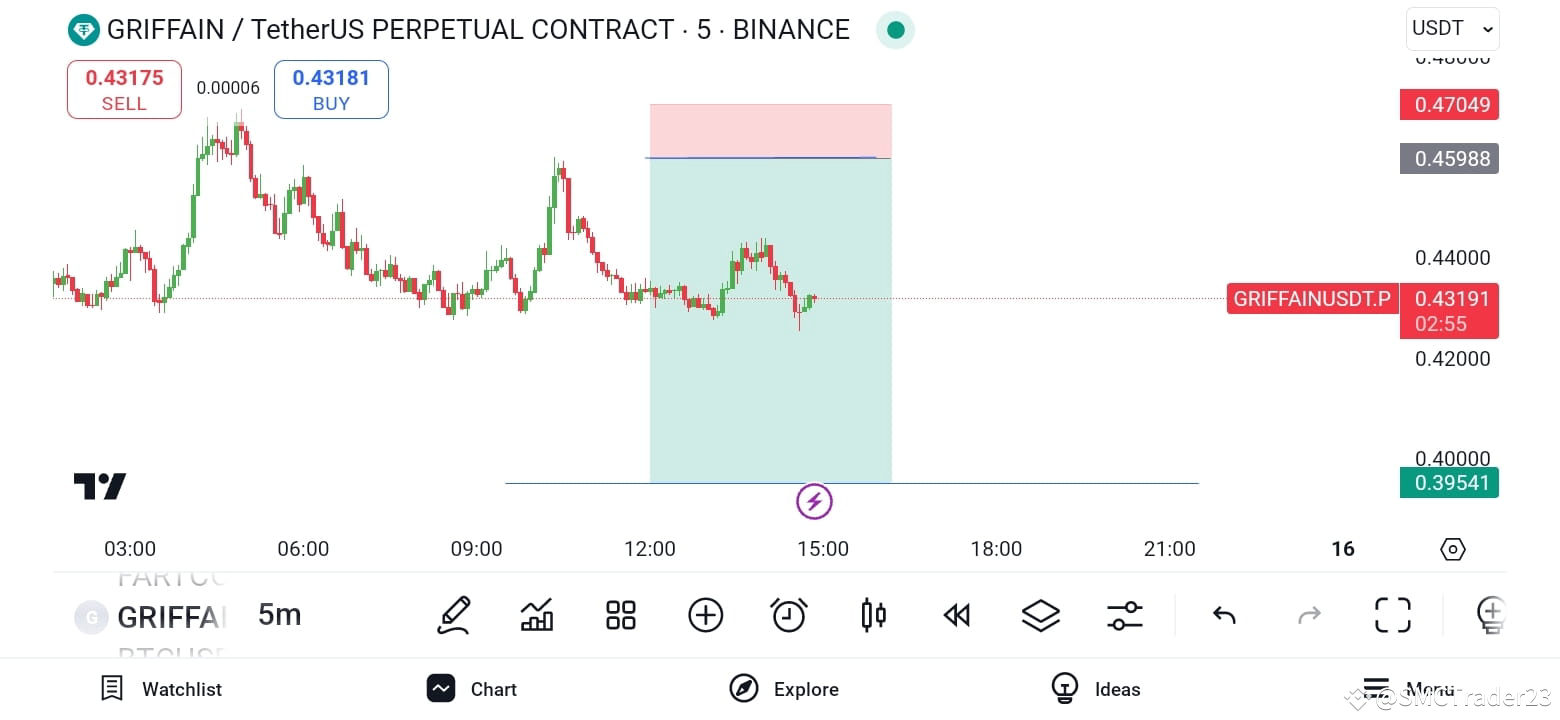The width and height of the screenshot is (1560, 720).
Task: Create a new alert with the clock icon
Action: pyautogui.click(x=789, y=615)
